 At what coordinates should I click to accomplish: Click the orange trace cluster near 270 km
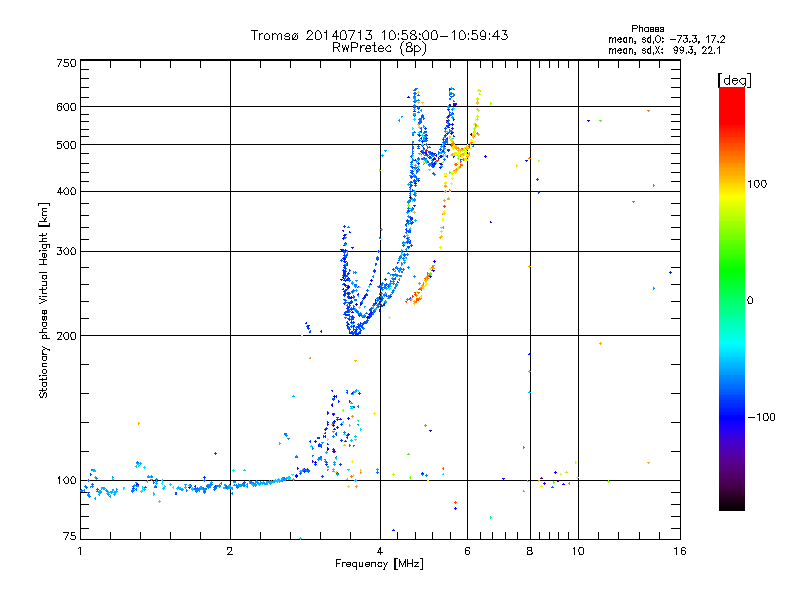coord(421,285)
